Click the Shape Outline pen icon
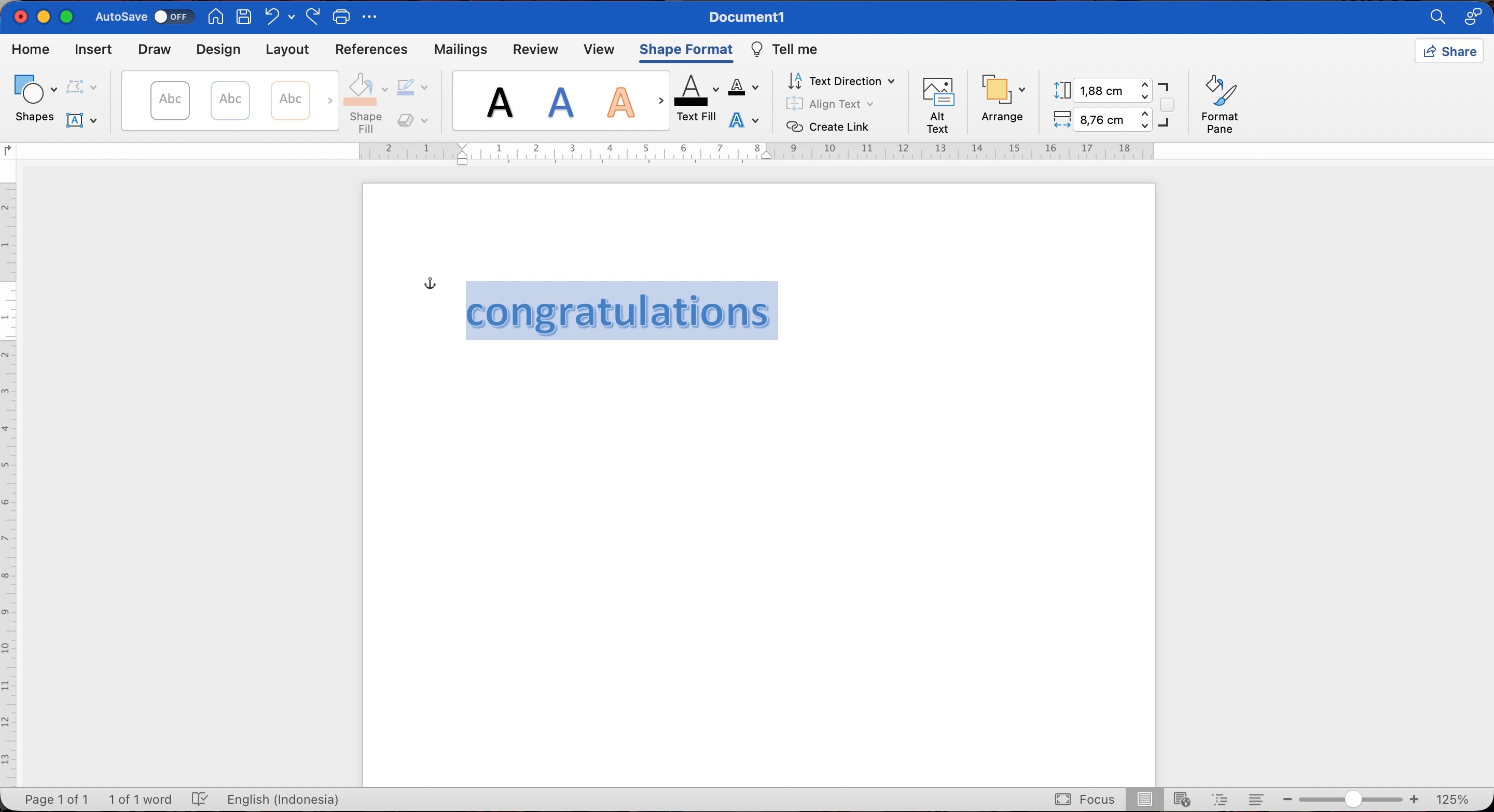The width and height of the screenshot is (1494, 812). coord(405,87)
